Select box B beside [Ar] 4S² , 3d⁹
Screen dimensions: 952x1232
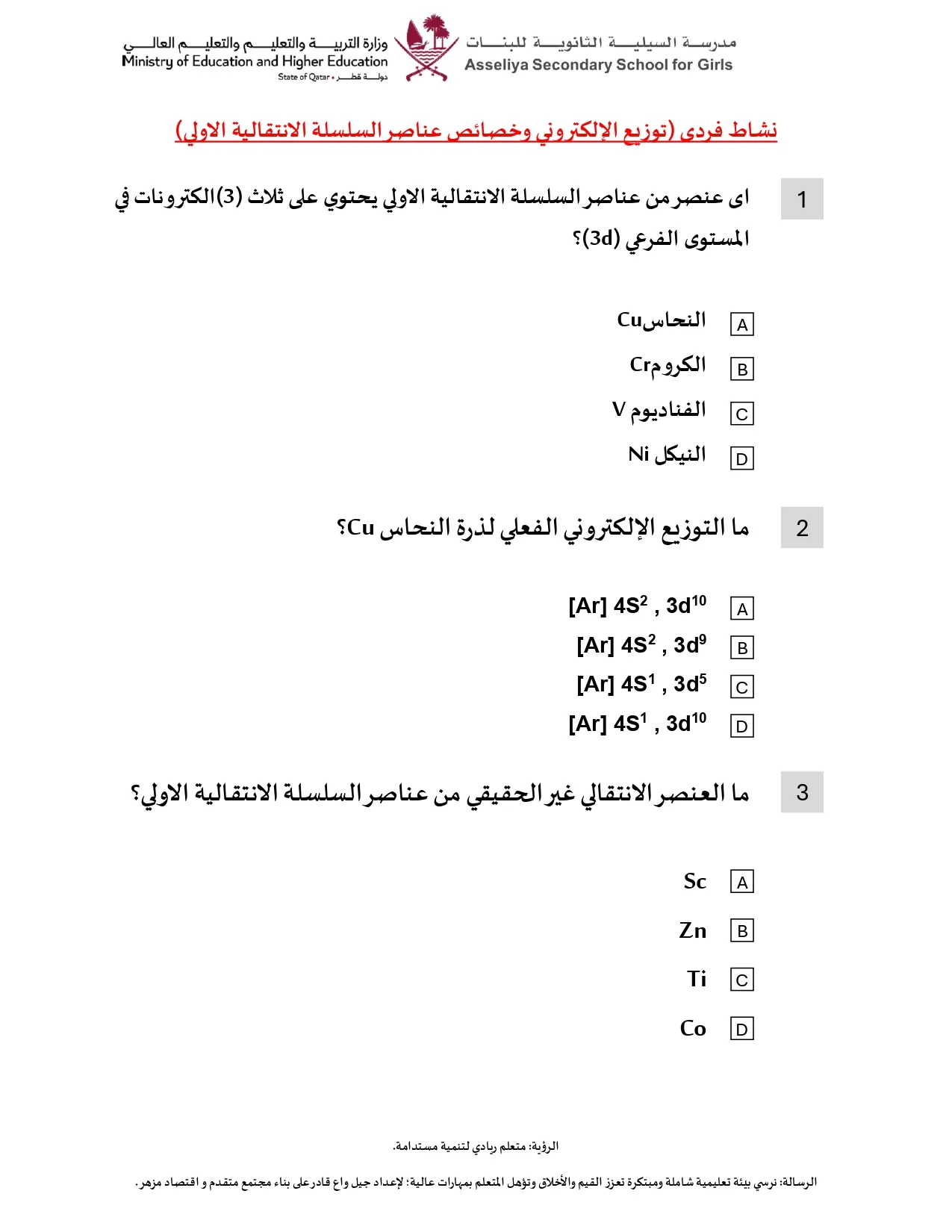tap(741, 648)
